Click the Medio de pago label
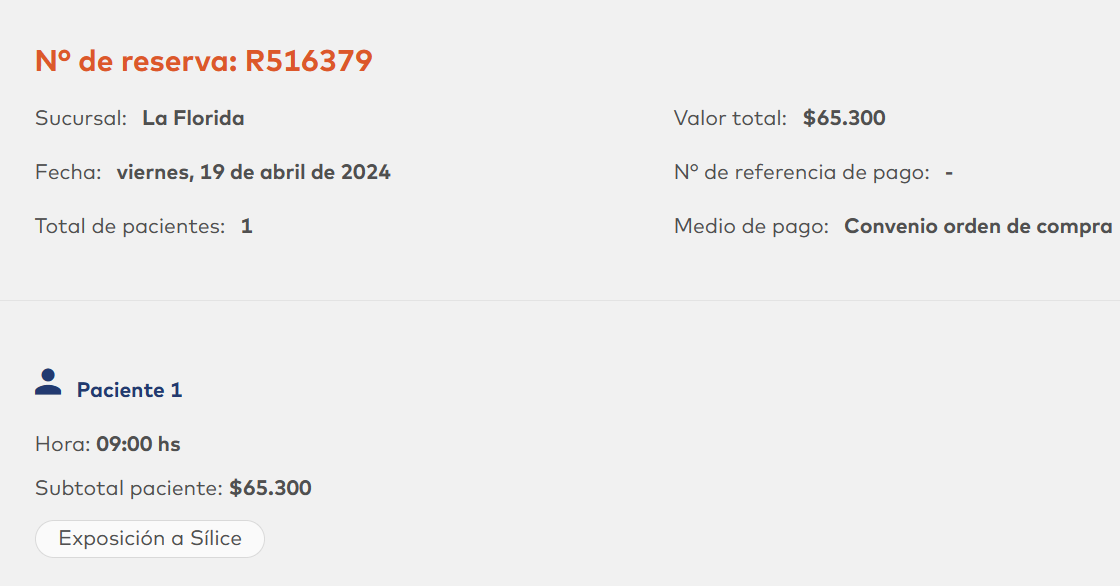The height and width of the screenshot is (586, 1120). pos(751,226)
